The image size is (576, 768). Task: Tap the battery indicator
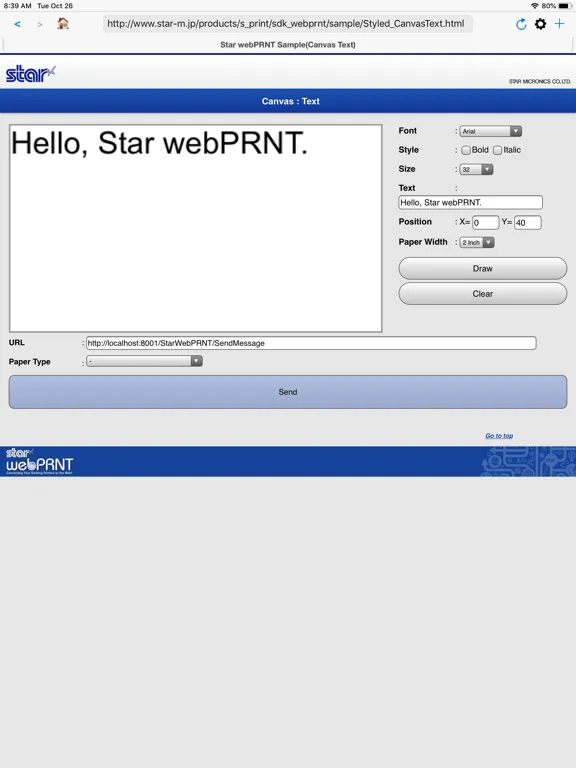pyautogui.click(x=565, y=6)
